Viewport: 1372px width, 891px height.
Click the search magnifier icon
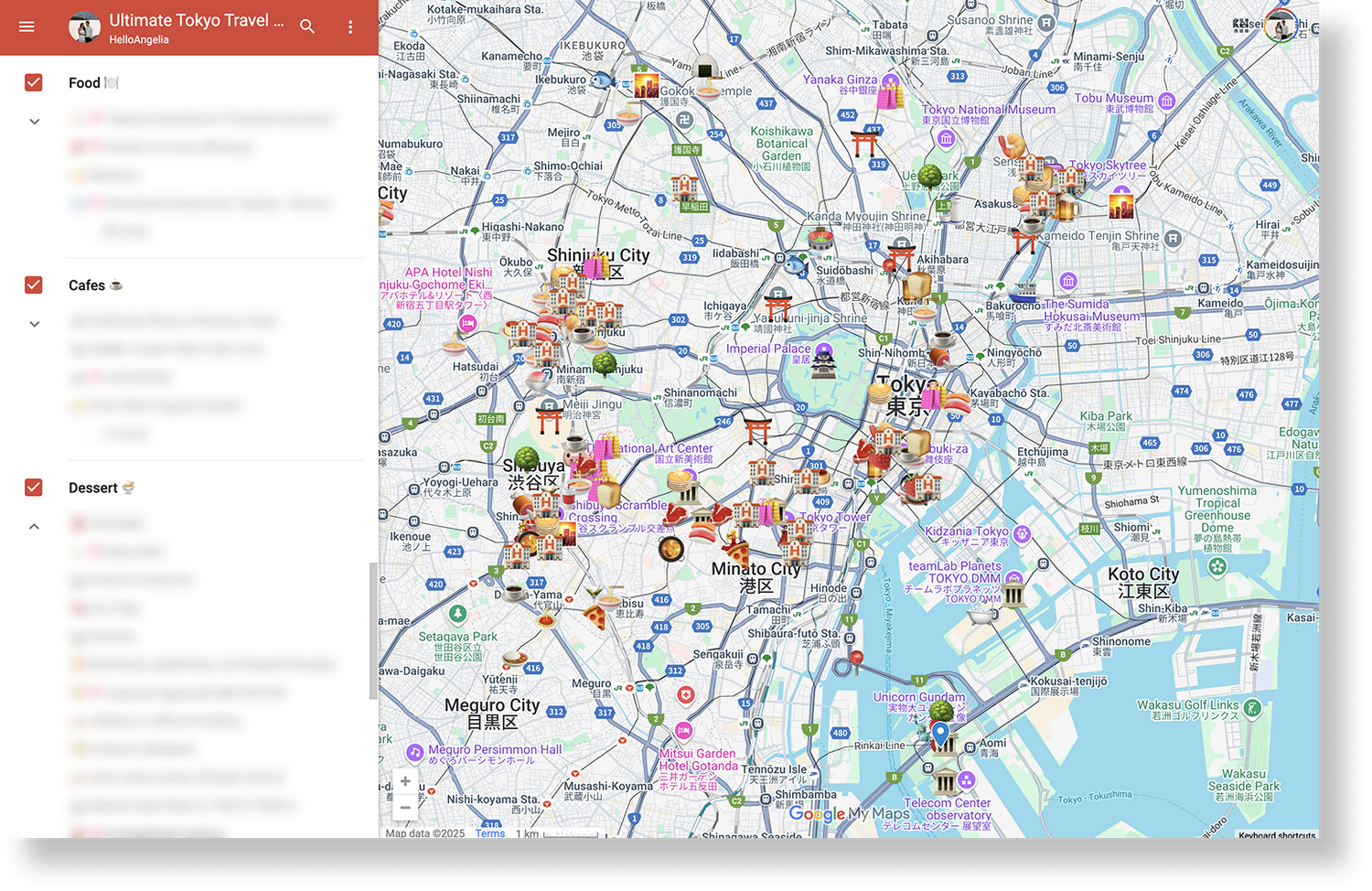coord(307,27)
